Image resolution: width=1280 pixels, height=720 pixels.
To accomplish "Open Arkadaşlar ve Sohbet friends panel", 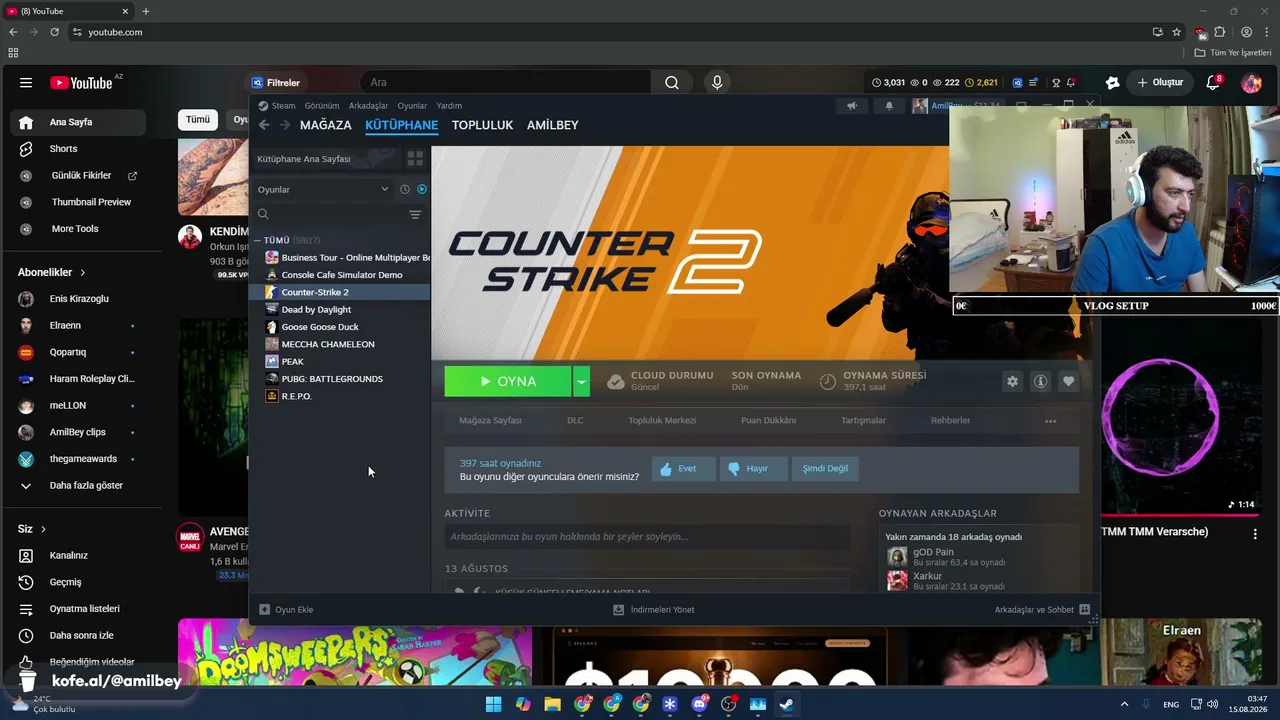I will pyautogui.click(x=1042, y=610).
